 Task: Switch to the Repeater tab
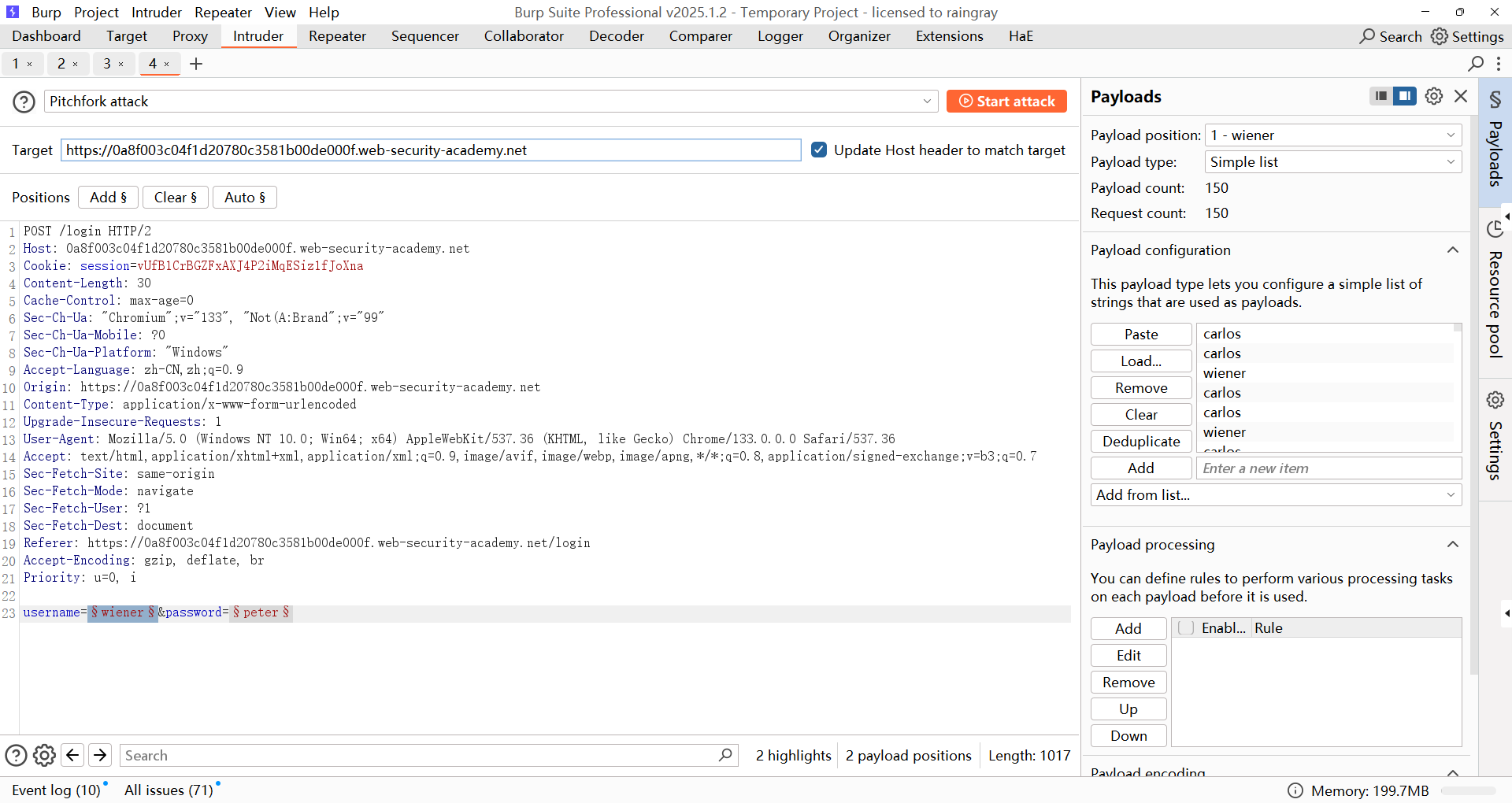click(x=337, y=36)
